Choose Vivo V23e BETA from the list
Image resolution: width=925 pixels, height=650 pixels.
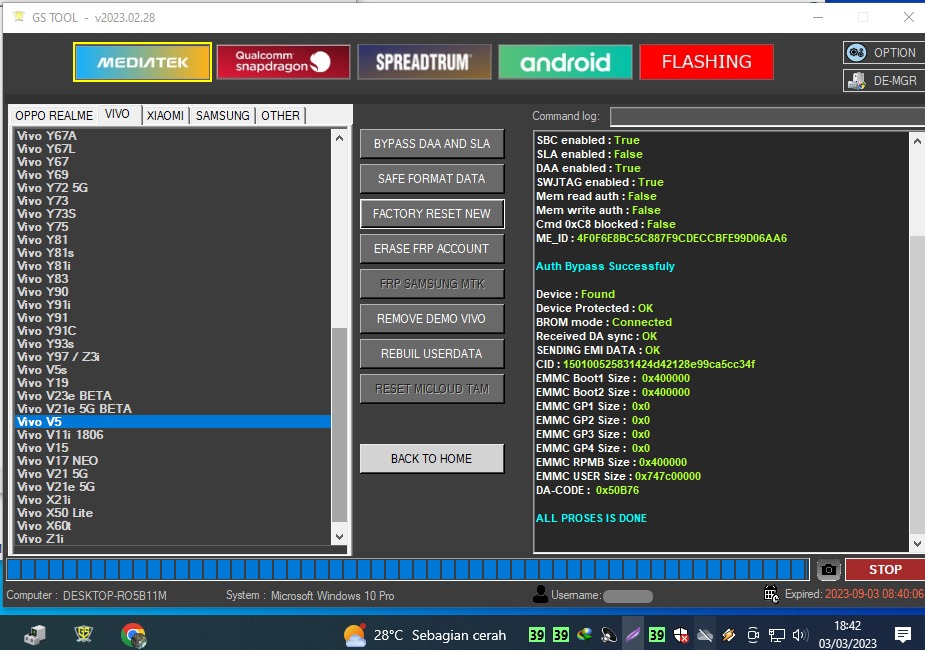click(172, 395)
